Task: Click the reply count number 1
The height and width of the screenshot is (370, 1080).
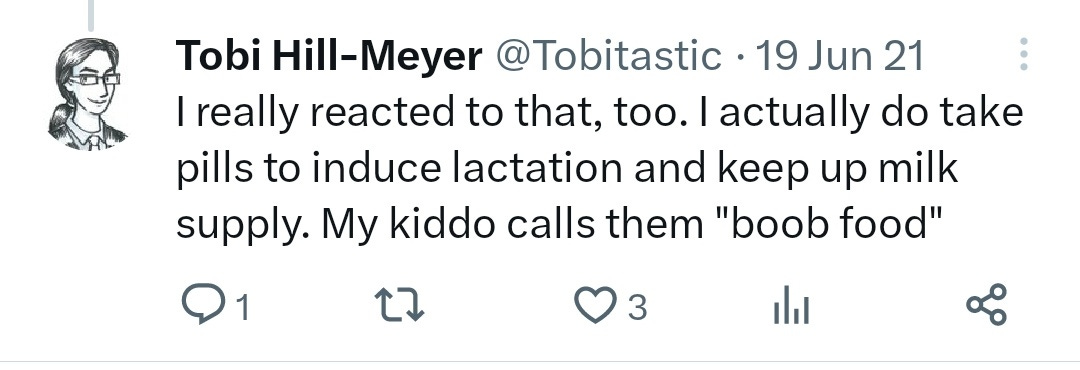Action: click(242, 307)
